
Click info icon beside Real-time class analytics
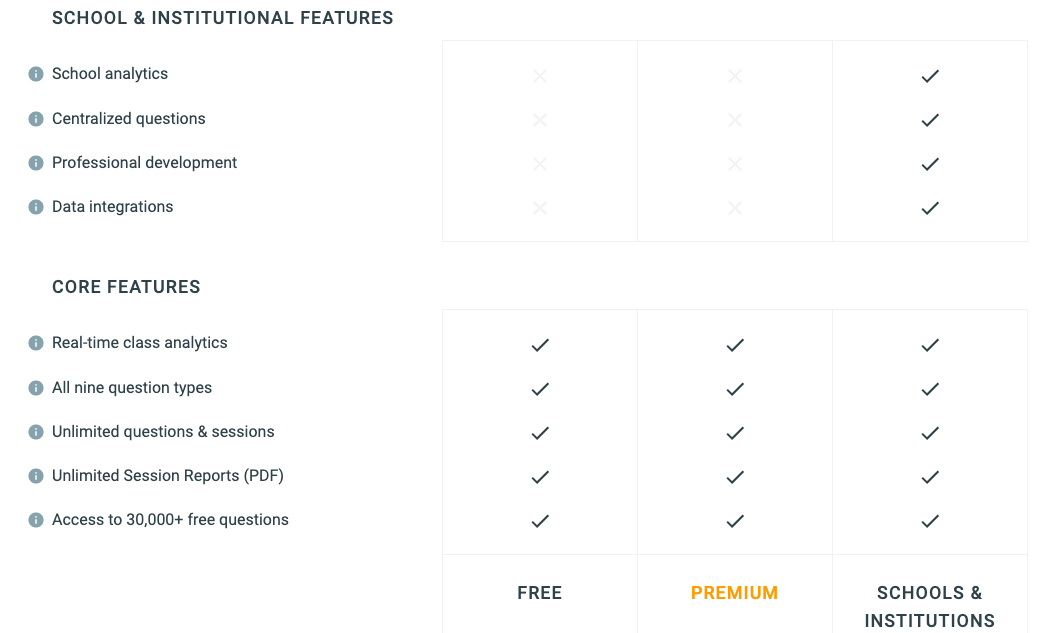(x=36, y=343)
